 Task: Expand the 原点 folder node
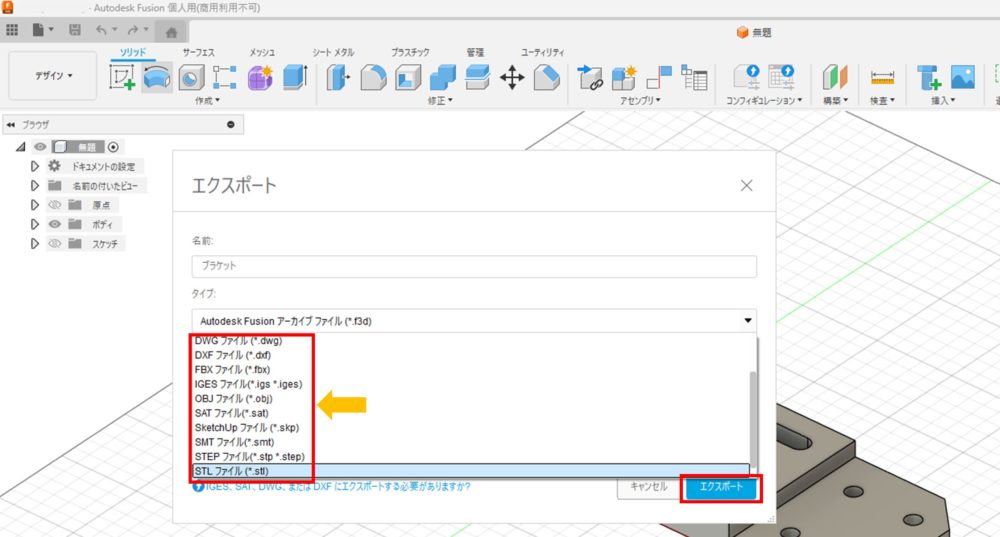[34, 205]
